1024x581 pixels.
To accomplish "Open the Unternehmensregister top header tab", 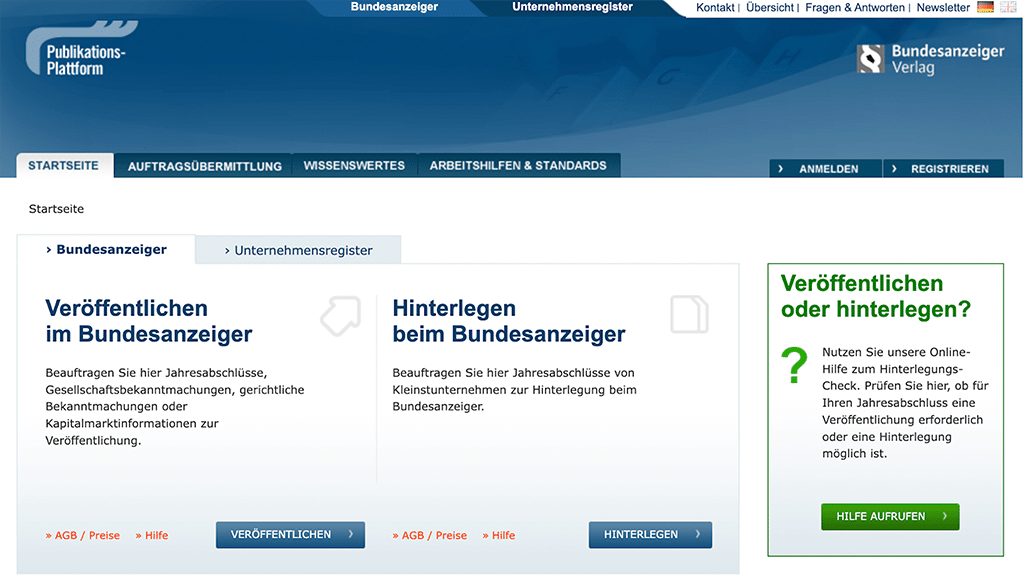I will (x=572, y=7).
